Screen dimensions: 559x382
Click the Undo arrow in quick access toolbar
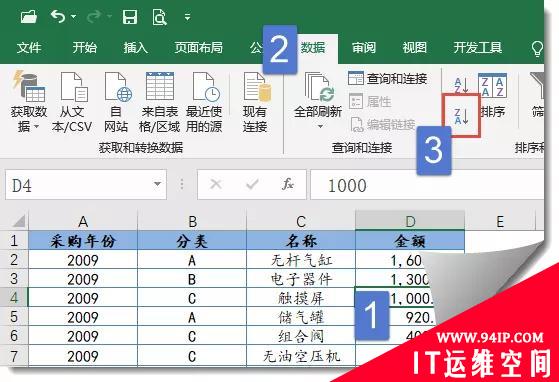coord(58,16)
